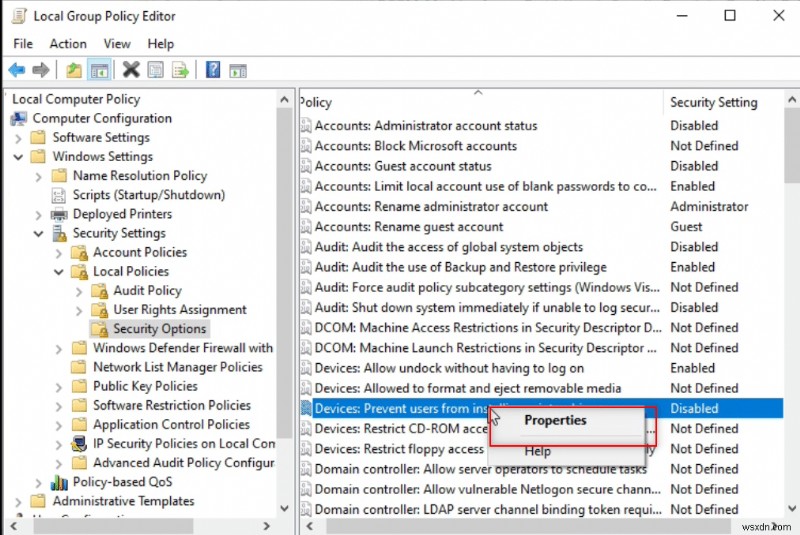This screenshot has height=535, width=800.
Task: Select Security Options in the tree
Action: (159, 329)
